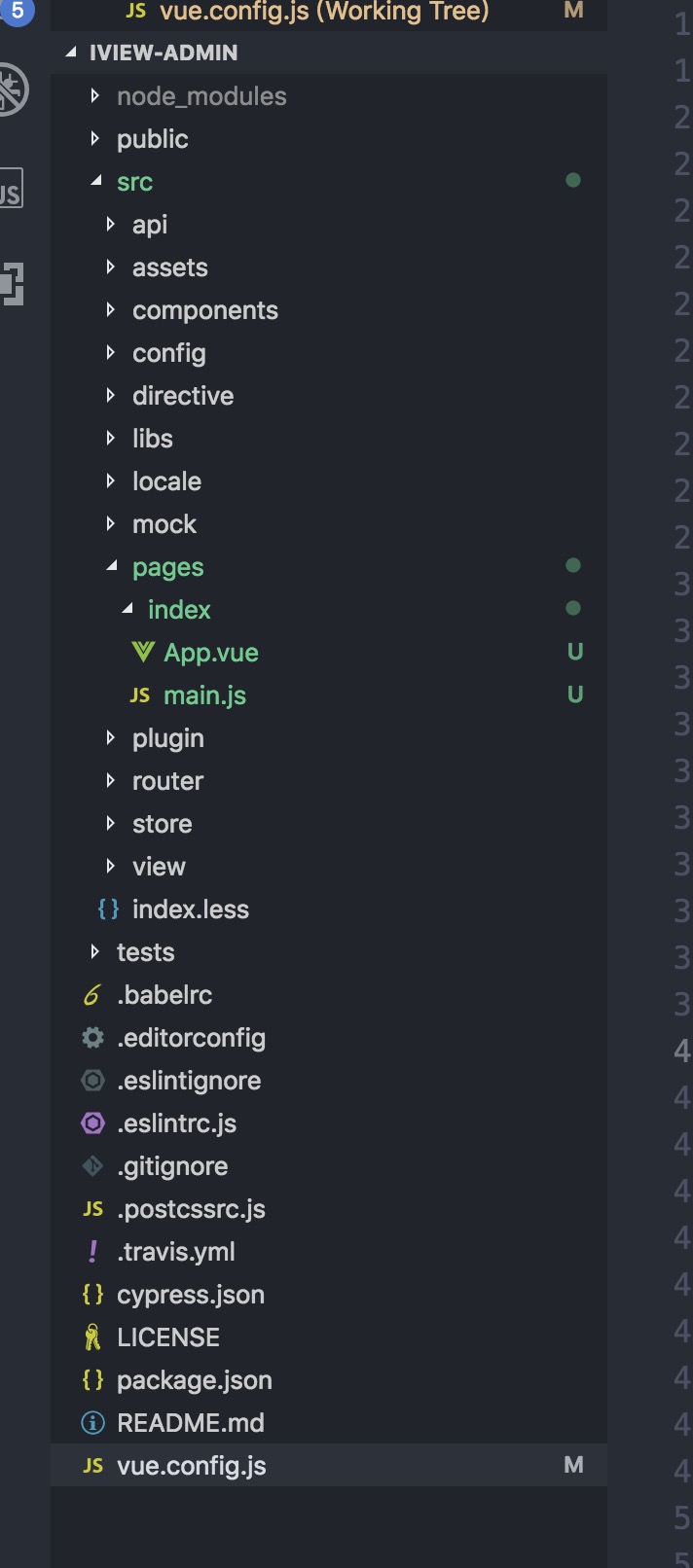Click the gear icon beside .editorconfig
This screenshot has width=693, height=1568.
(92, 1038)
